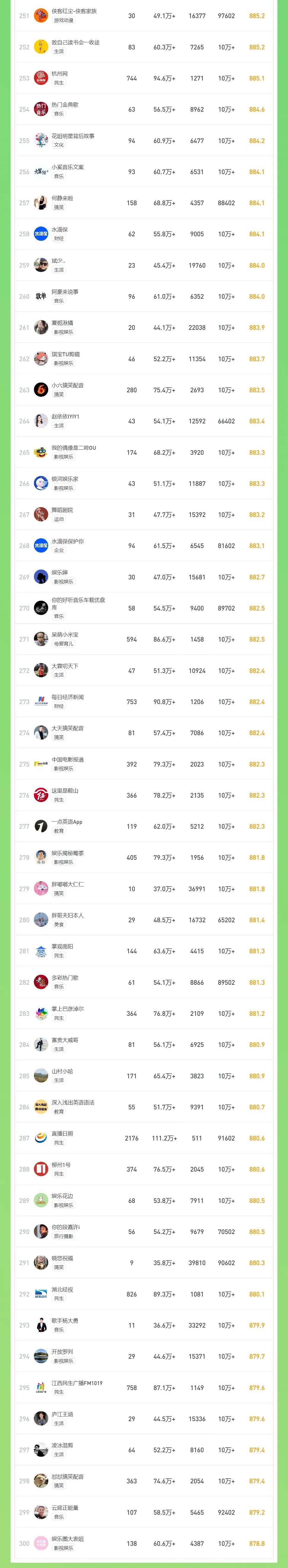
Task: Click the 885.2 score of rank 251
Action: coord(257,16)
